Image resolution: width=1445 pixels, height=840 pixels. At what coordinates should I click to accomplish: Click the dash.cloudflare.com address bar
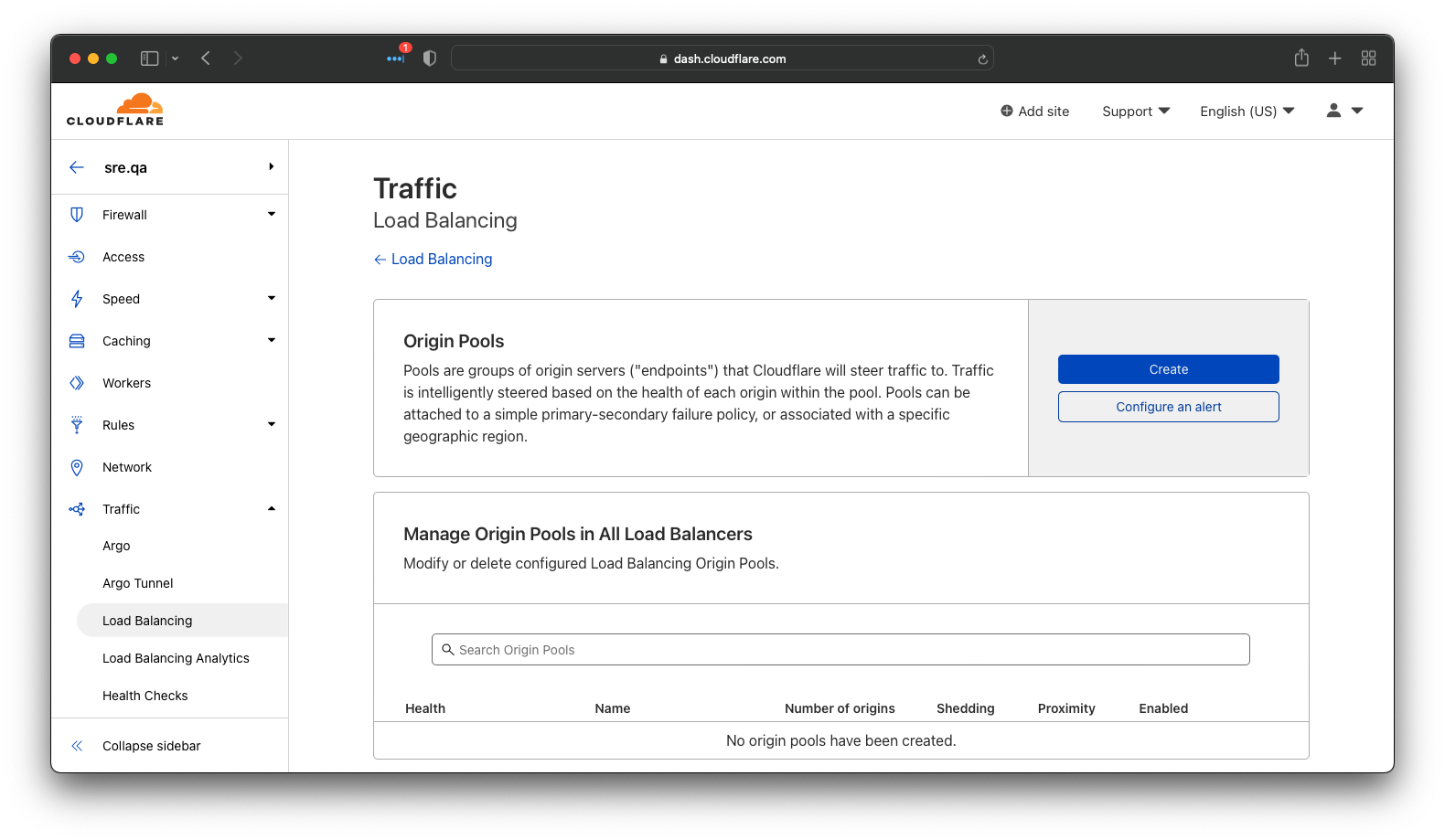(x=722, y=58)
